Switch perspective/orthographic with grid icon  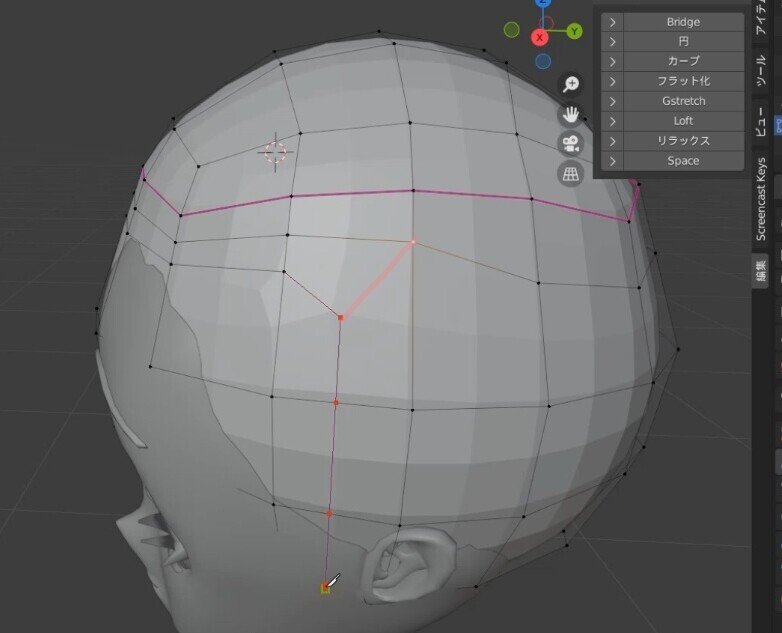point(571,174)
